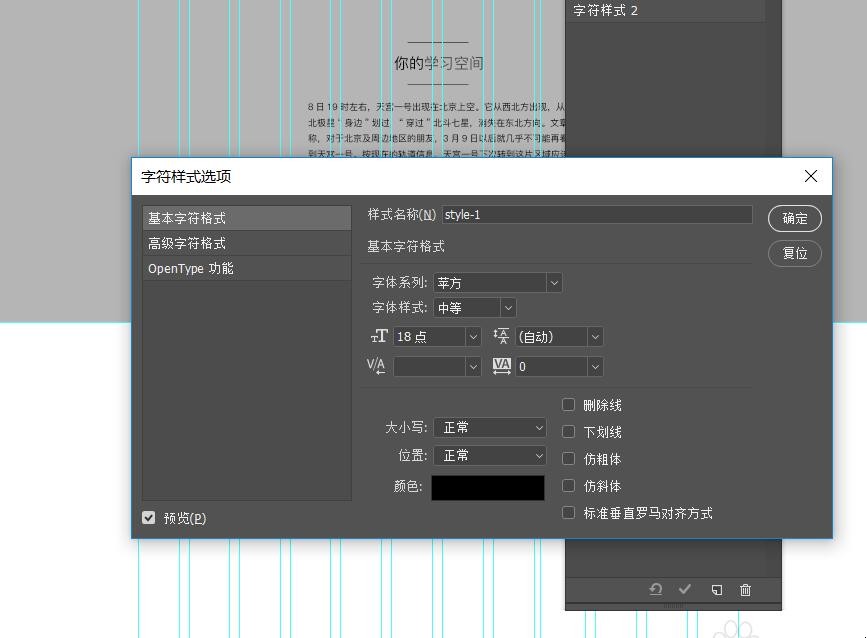Click the 确定 confirm button
This screenshot has width=867, height=638.
794,218
